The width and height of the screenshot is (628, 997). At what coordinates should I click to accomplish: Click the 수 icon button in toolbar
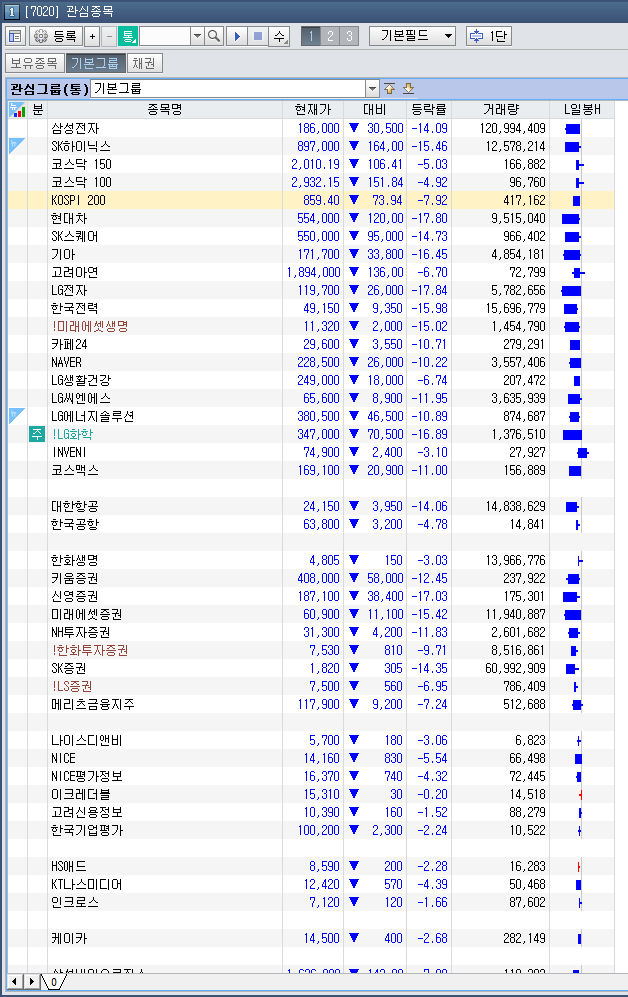click(x=279, y=36)
